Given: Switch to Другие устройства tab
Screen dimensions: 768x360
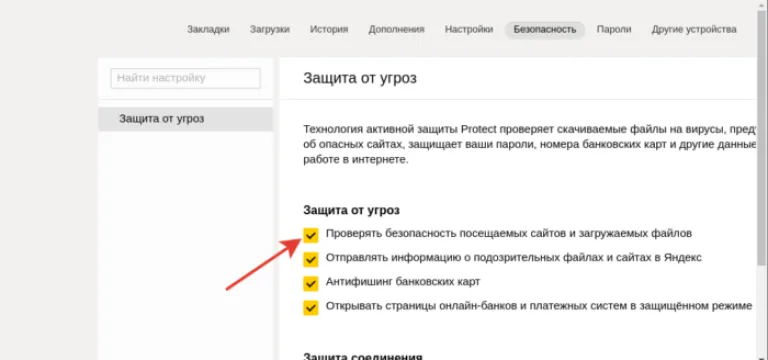Looking at the screenshot, I should [x=694, y=29].
